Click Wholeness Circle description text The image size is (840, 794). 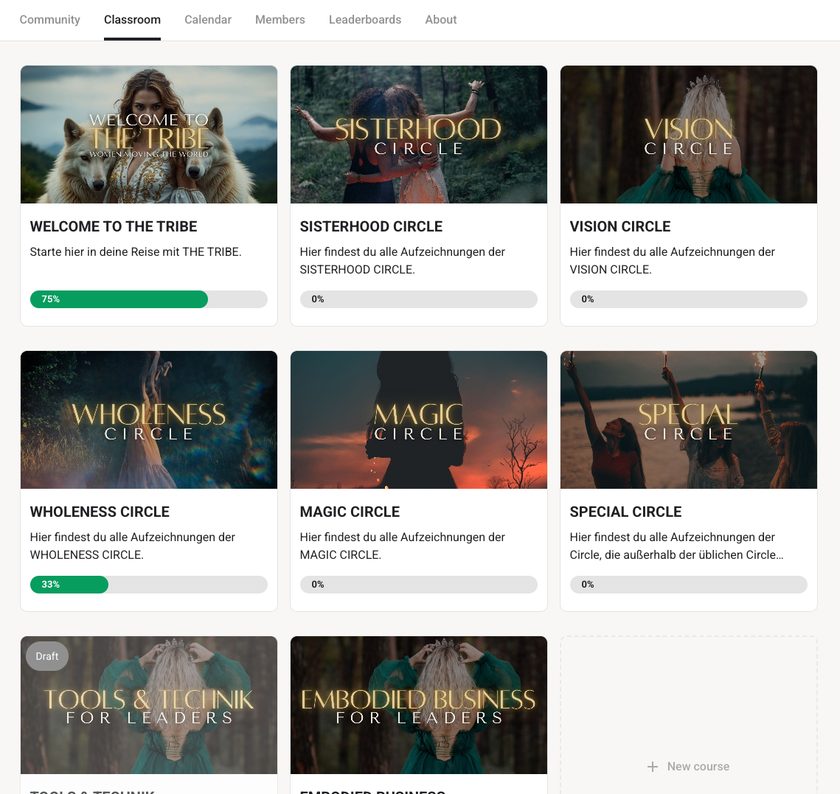point(132,546)
